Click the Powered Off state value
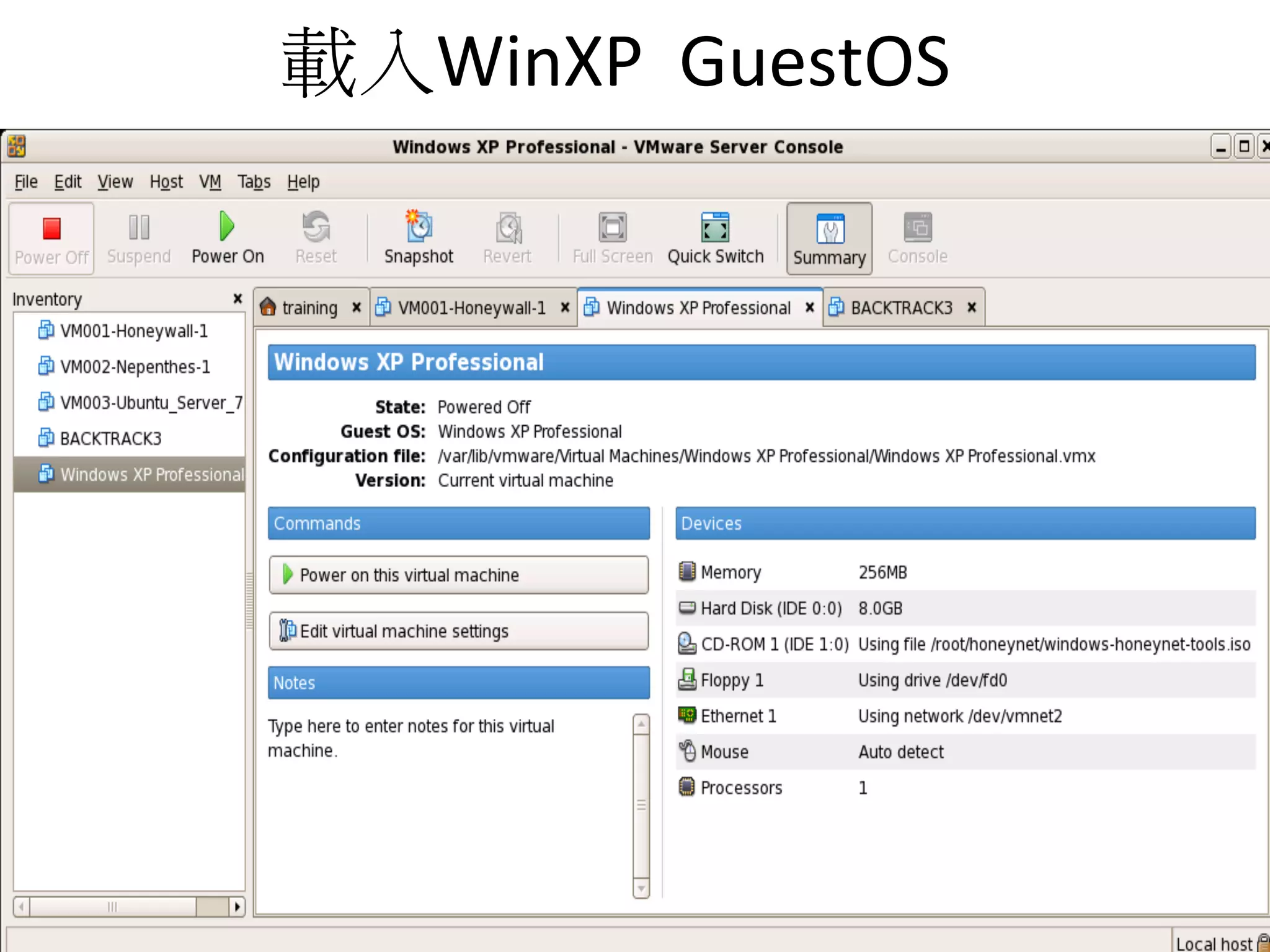The height and width of the screenshot is (952, 1270). click(484, 407)
